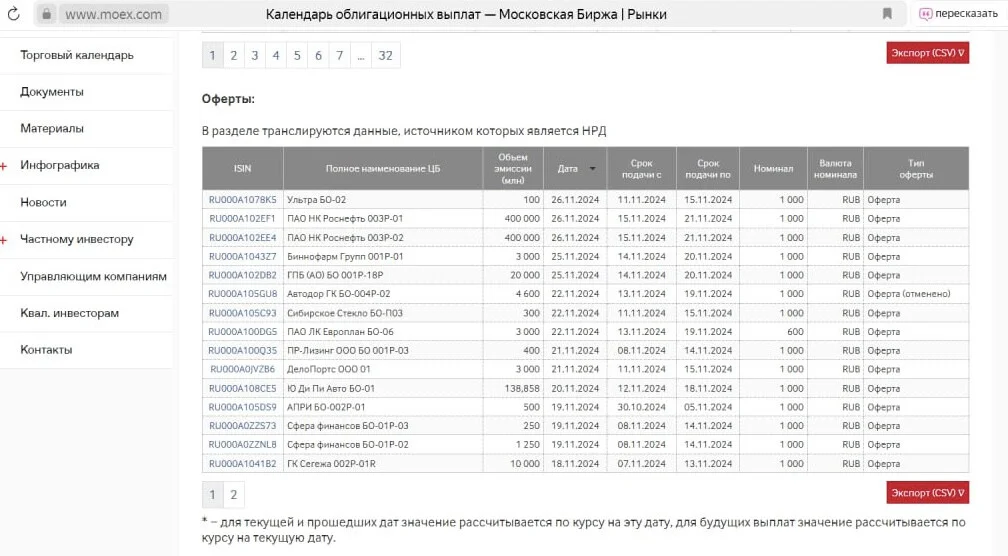Open Документы in sidebar

pyautogui.click(x=51, y=92)
